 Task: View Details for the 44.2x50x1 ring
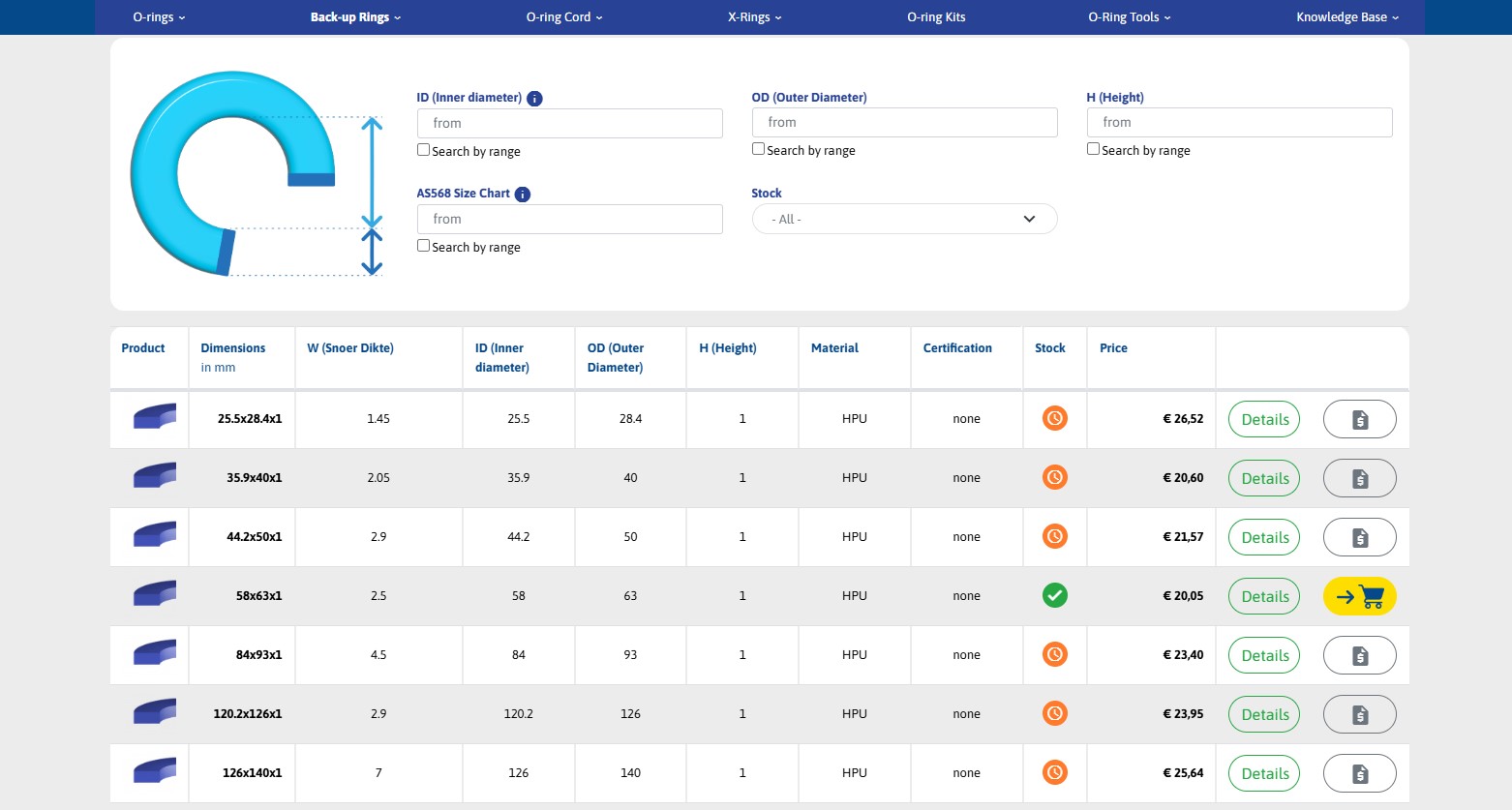point(1264,537)
